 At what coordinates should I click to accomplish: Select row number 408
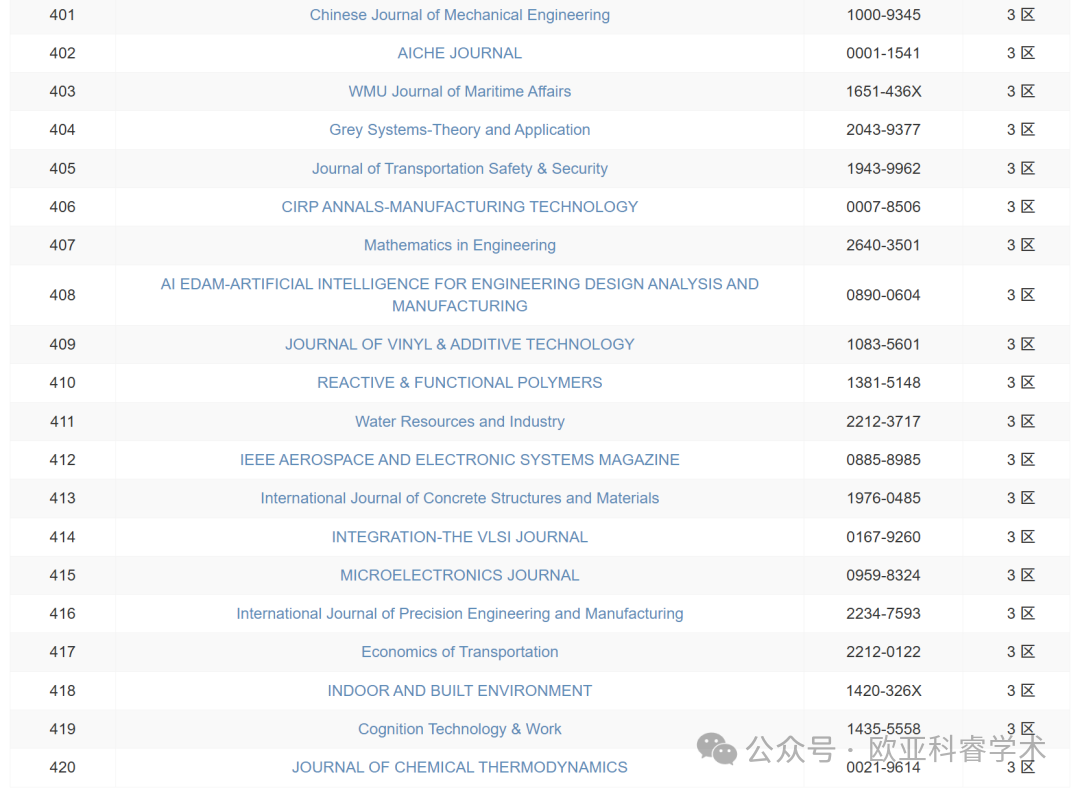click(x=62, y=295)
